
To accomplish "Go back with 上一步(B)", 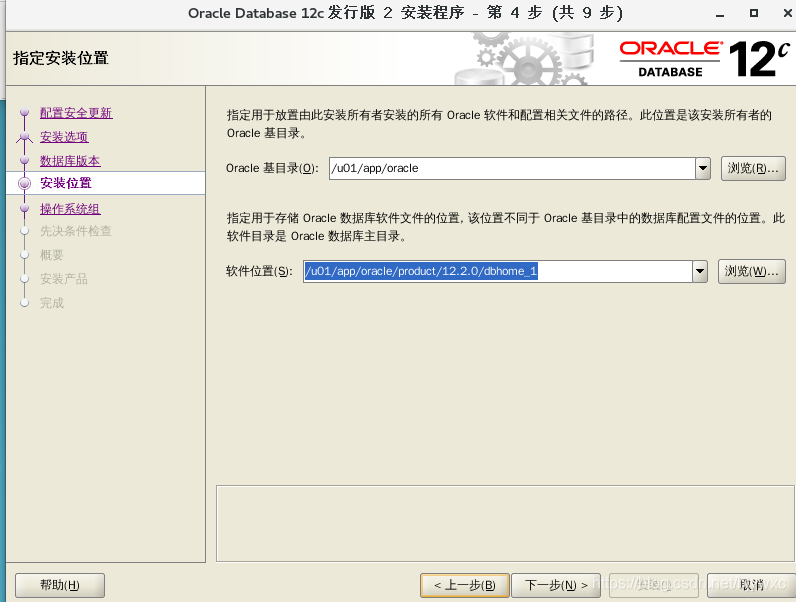I will pos(465,585).
